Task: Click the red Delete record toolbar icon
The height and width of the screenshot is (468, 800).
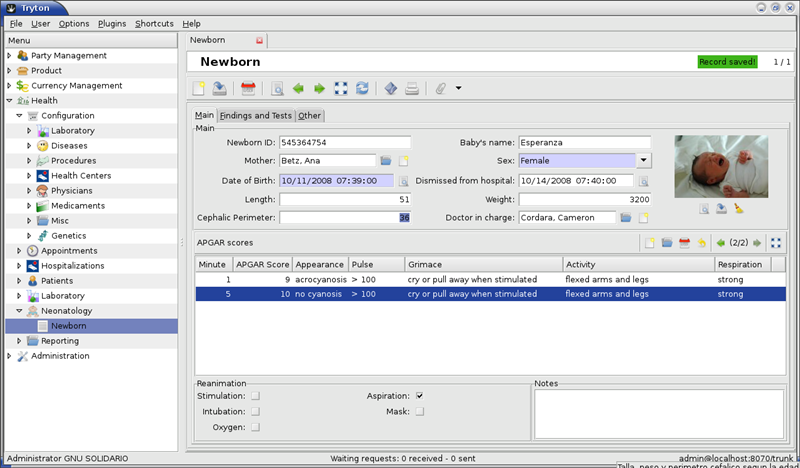Action: tap(248, 88)
